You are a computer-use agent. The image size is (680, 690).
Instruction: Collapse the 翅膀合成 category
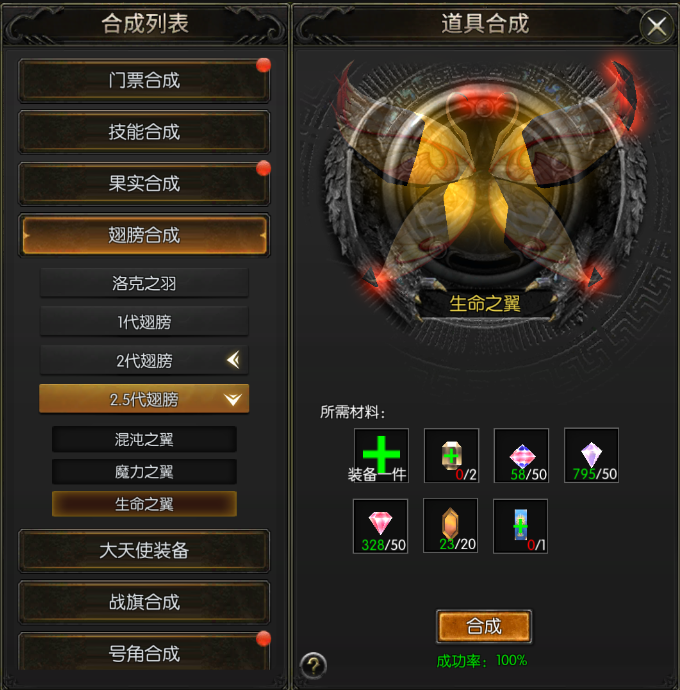pyautogui.click(x=144, y=235)
